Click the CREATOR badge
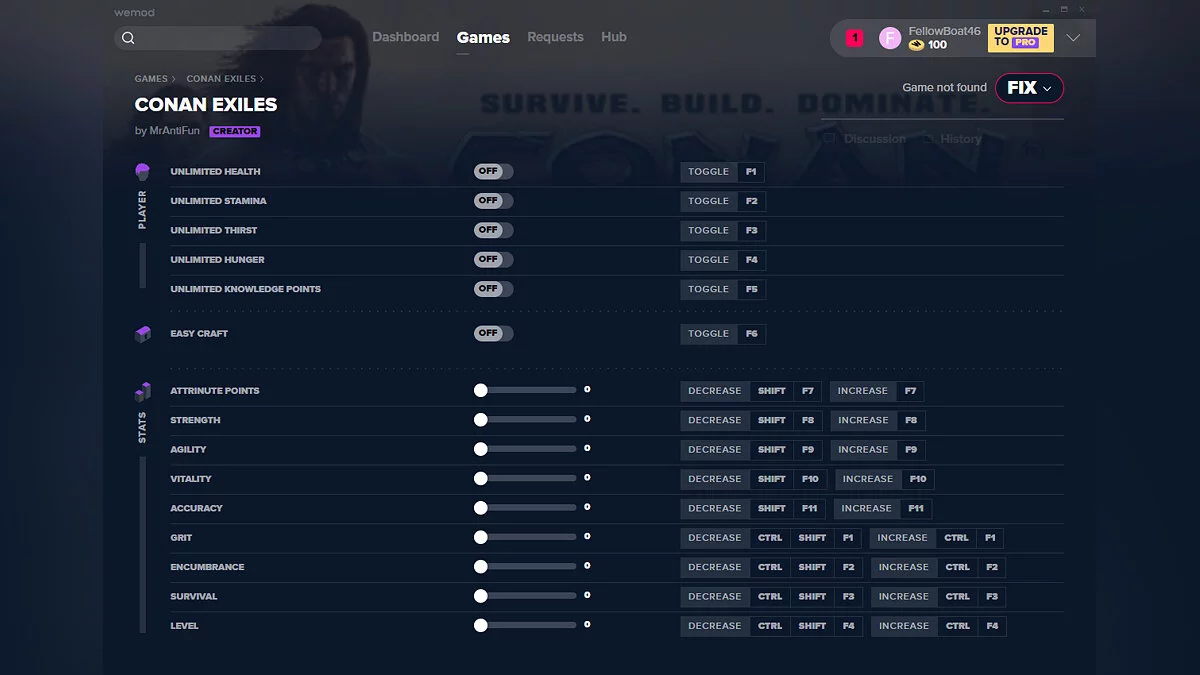Screen dimensions: 1200x675 pos(235,131)
